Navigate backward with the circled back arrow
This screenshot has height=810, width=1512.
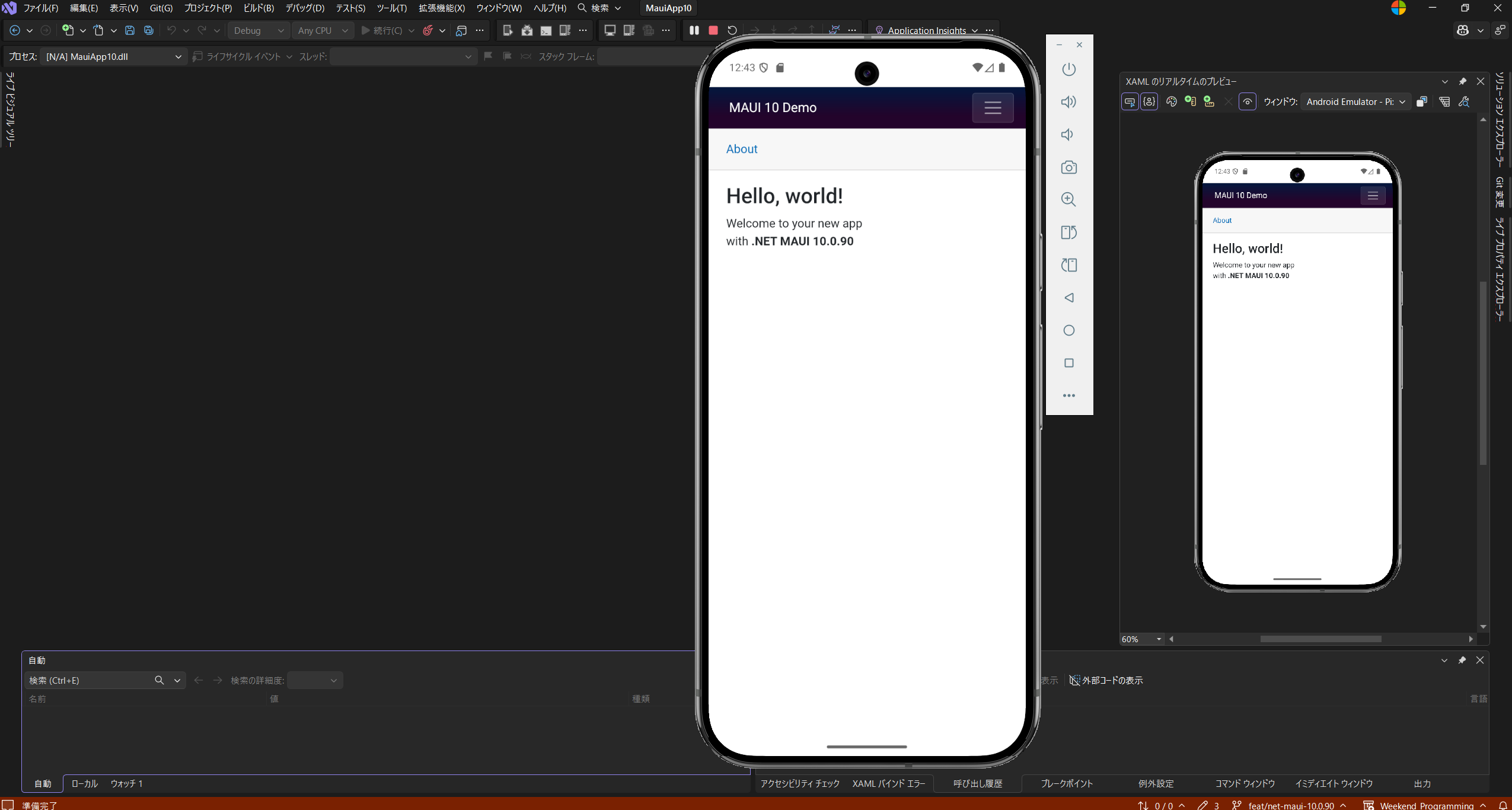click(15, 30)
